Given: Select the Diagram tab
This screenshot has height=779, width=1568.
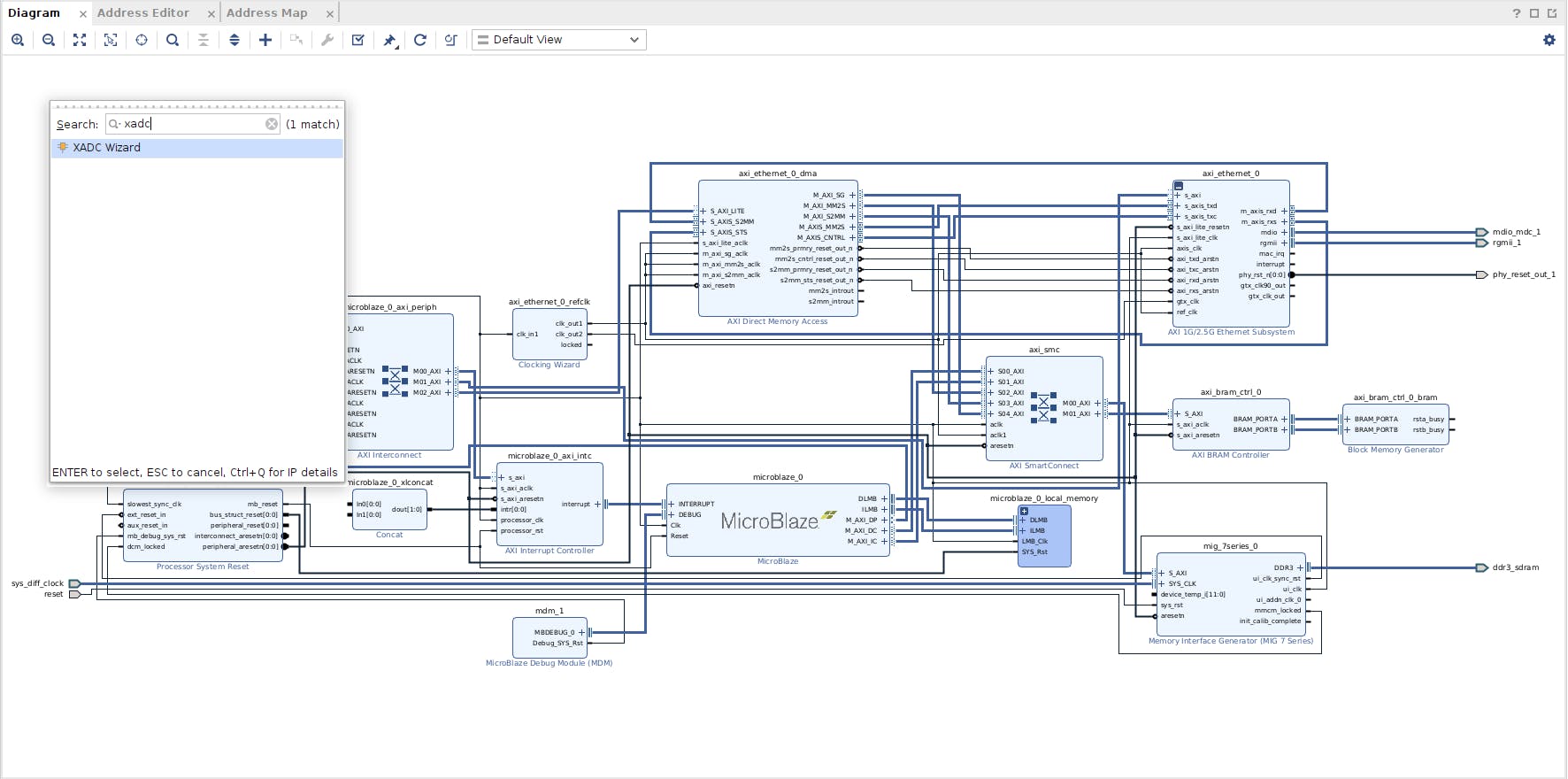Looking at the screenshot, I should point(35,13).
